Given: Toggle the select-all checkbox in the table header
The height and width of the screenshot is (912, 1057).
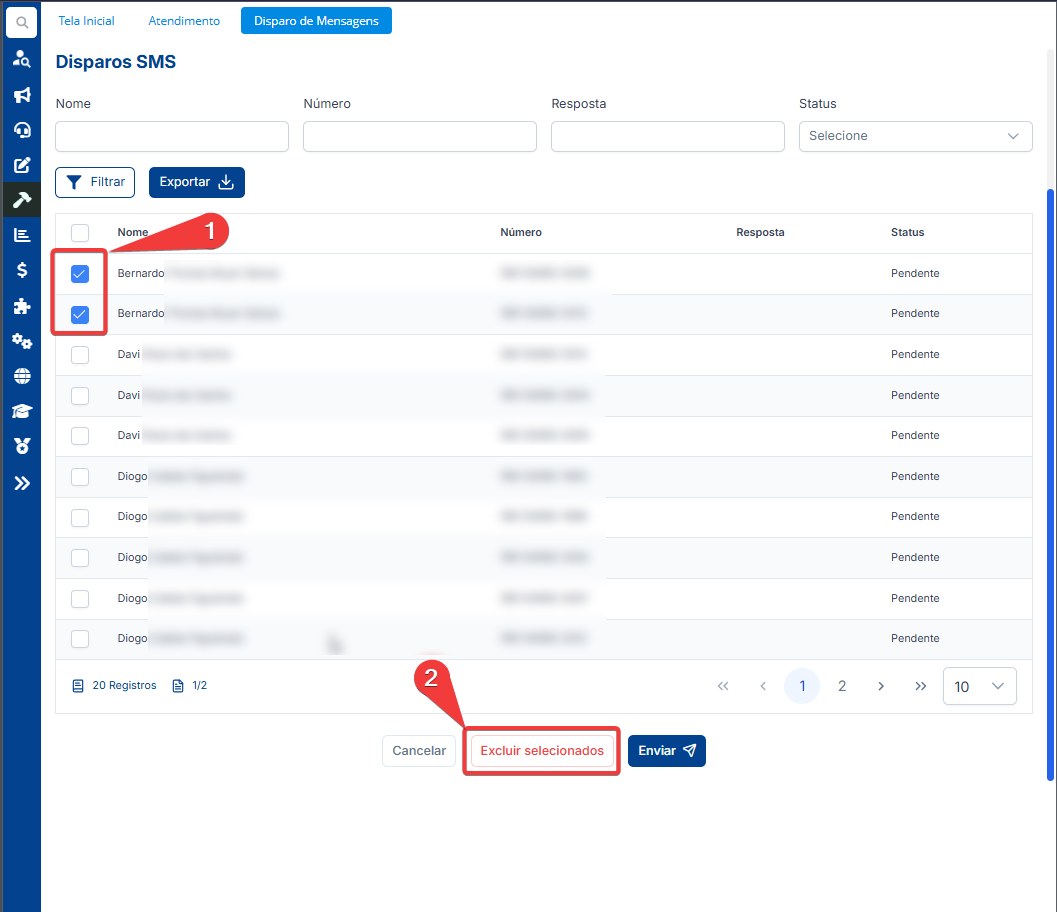Looking at the screenshot, I should [80, 233].
